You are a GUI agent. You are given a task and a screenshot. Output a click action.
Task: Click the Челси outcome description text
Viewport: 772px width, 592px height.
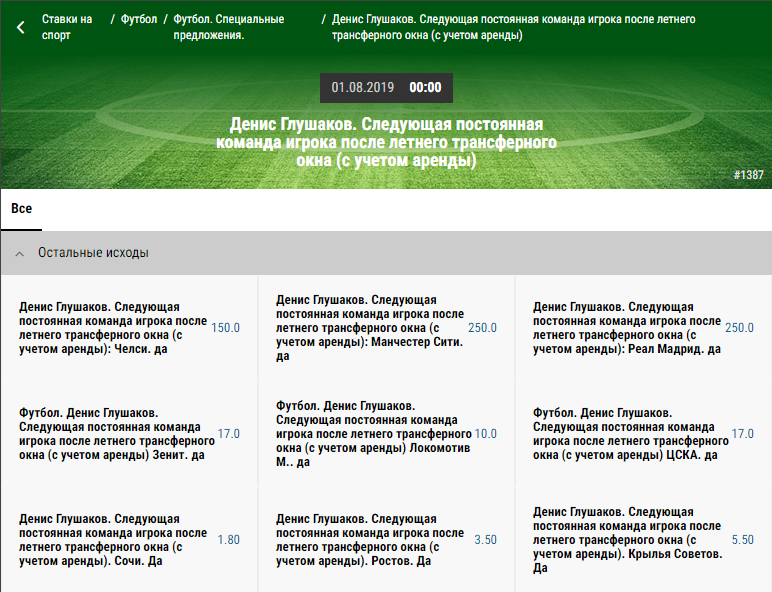[x=113, y=328]
